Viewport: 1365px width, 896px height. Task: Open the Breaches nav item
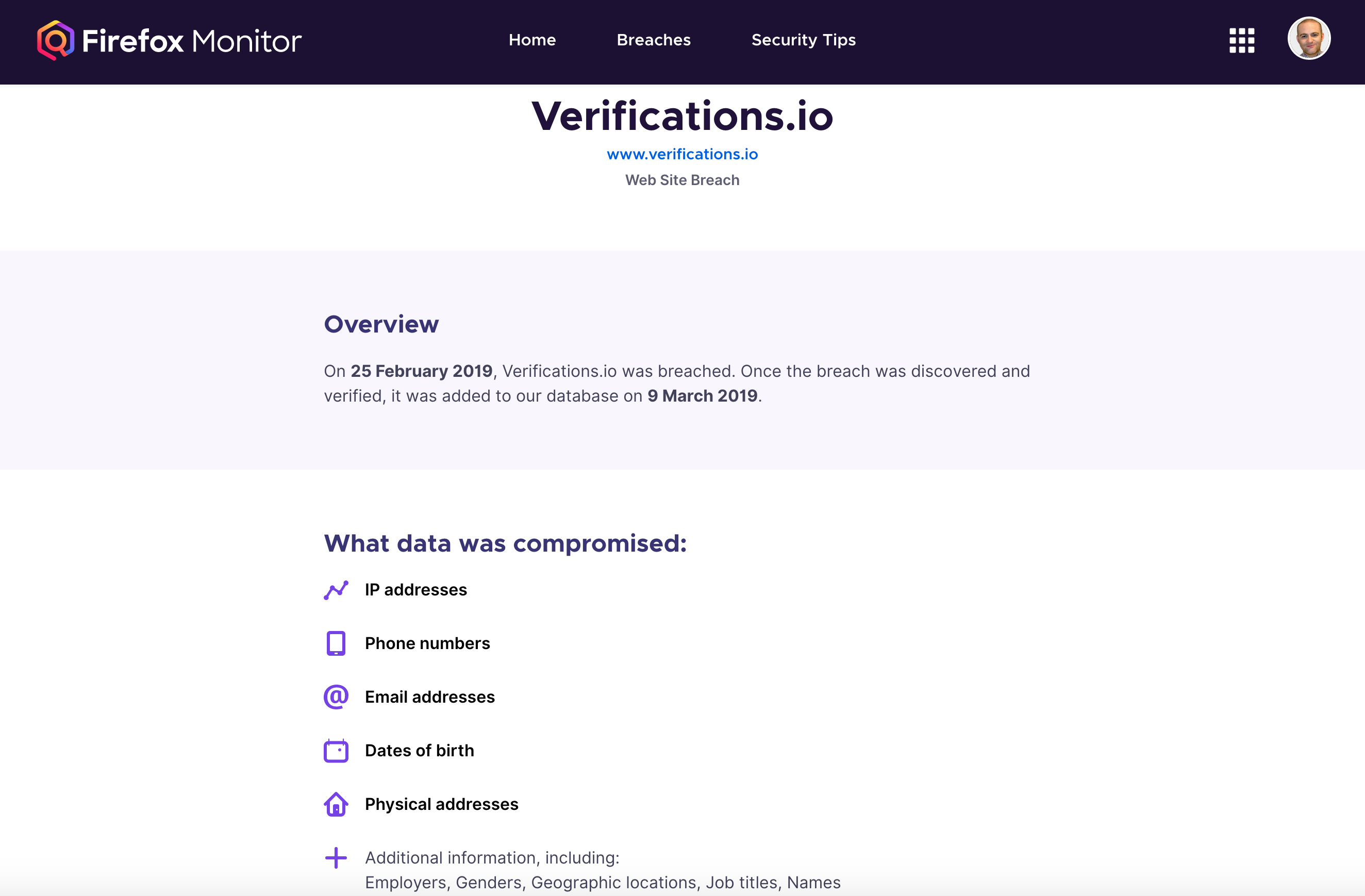[x=653, y=40]
